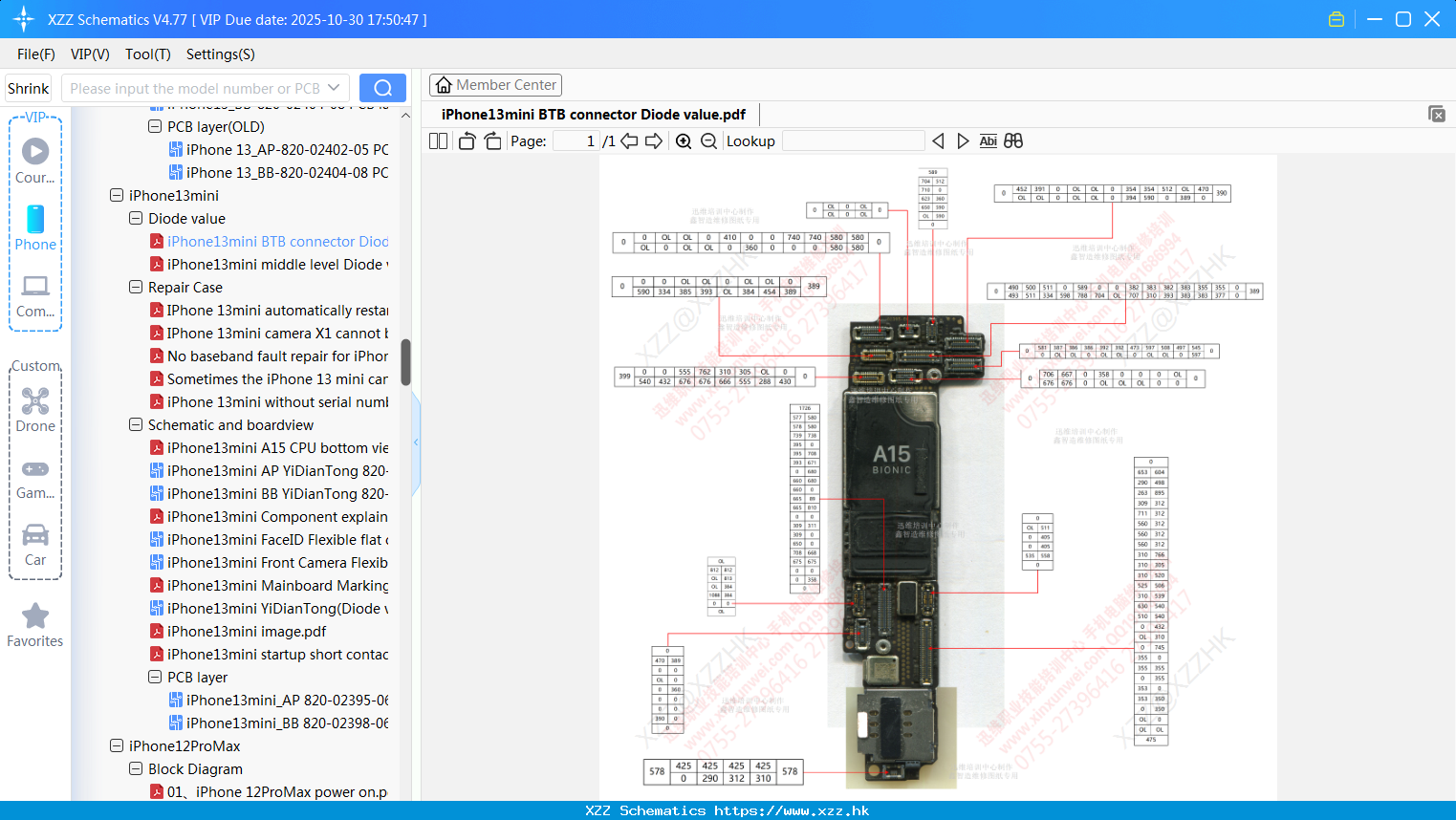This screenshot has width=1456, height=820.
Task: Open iPhone13mini FaceID Flexible flat file
Action: click(269, 539)
